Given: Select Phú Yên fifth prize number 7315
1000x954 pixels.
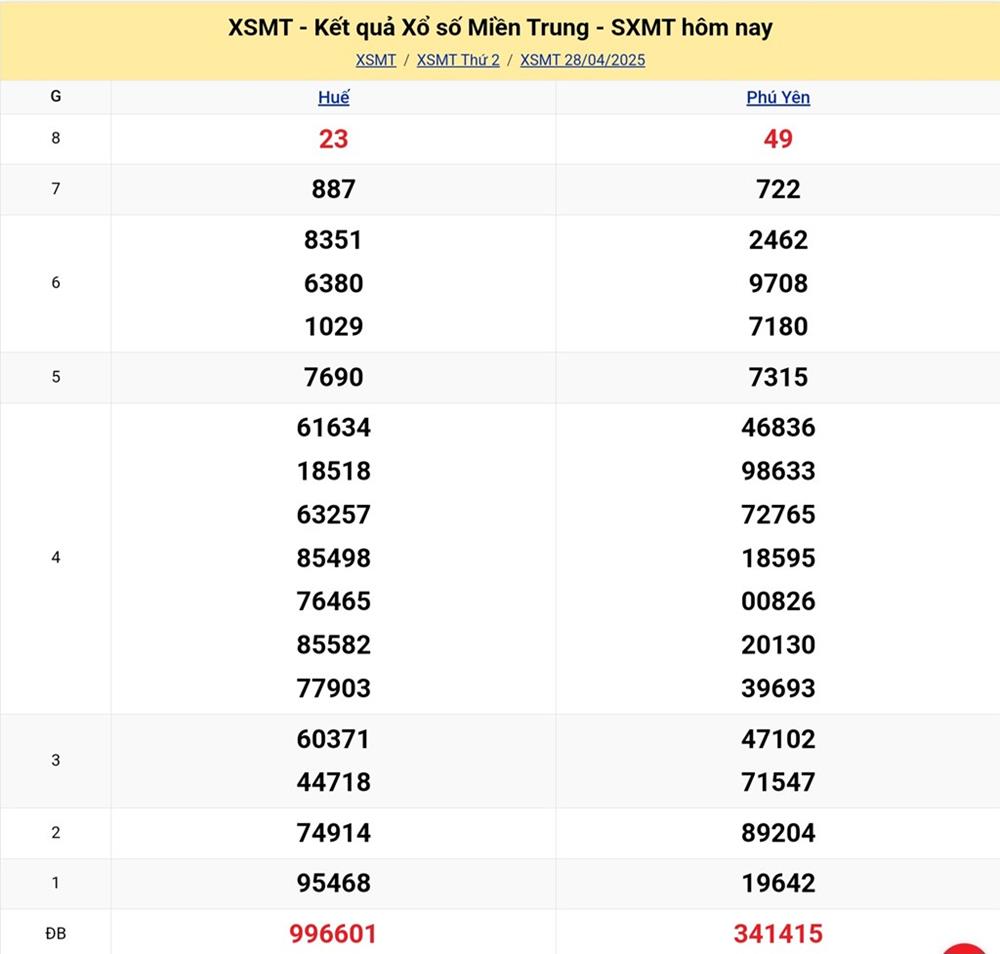Looking at the screenshot, I should pyautogui.click(x=778, y=377).
